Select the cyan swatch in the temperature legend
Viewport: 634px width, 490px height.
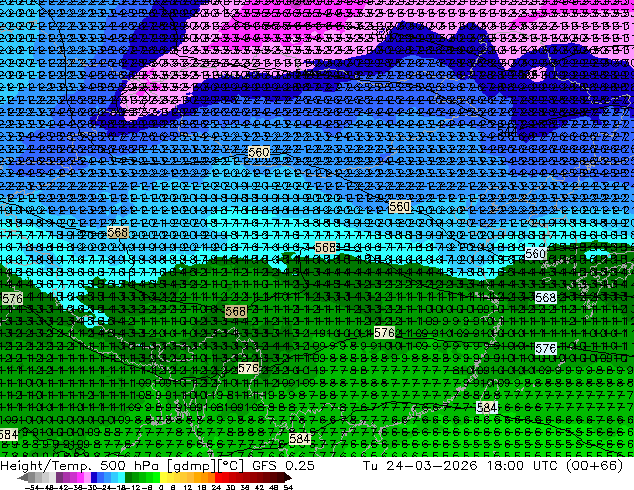click(121, 478)
